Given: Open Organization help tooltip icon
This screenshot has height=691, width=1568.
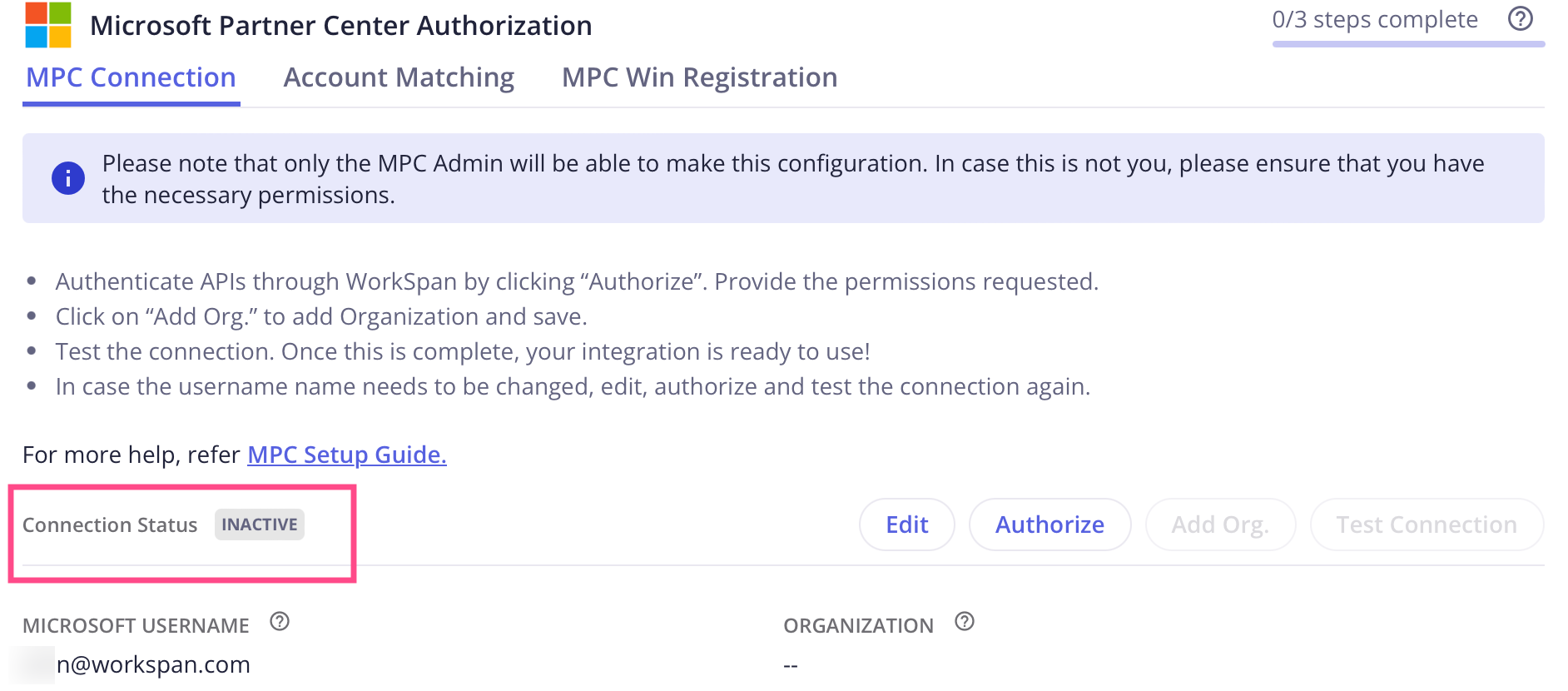Looking at the screenshot, I should point(965,622).
